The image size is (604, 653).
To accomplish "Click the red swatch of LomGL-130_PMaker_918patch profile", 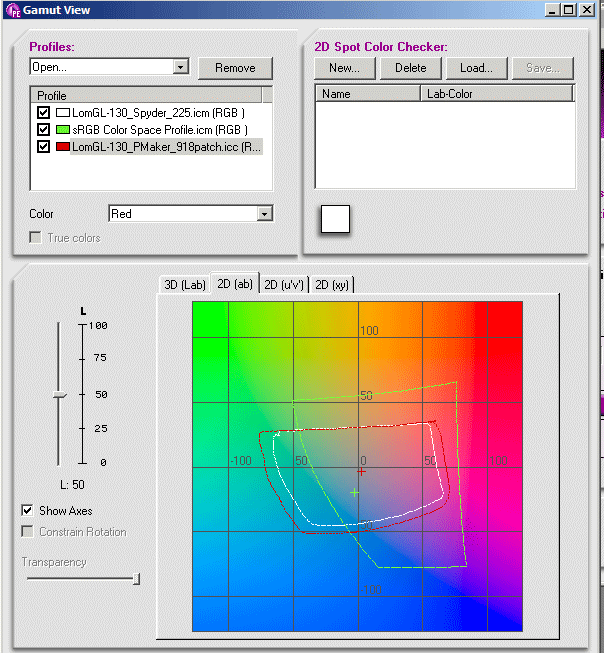I will (62, 147).
